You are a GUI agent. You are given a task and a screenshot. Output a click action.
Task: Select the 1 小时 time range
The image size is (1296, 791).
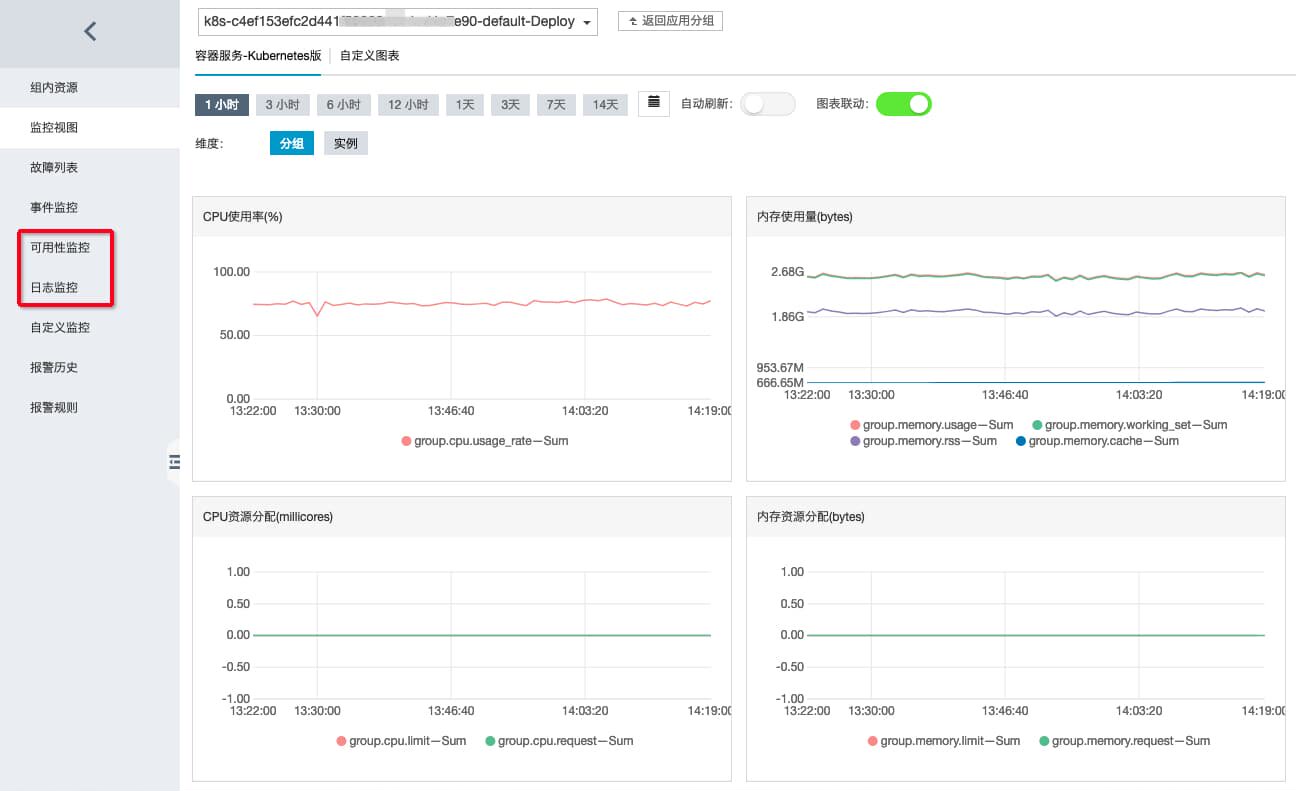tap(222, 104)
